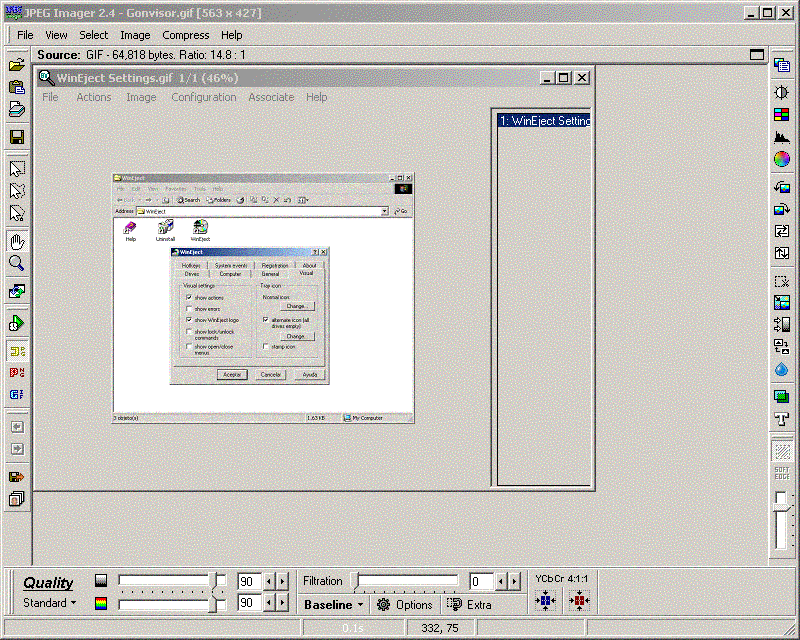Viewport: 800px width, 640px height.
Task: Click the overlapping green image icon
Action: pos(782,397)
